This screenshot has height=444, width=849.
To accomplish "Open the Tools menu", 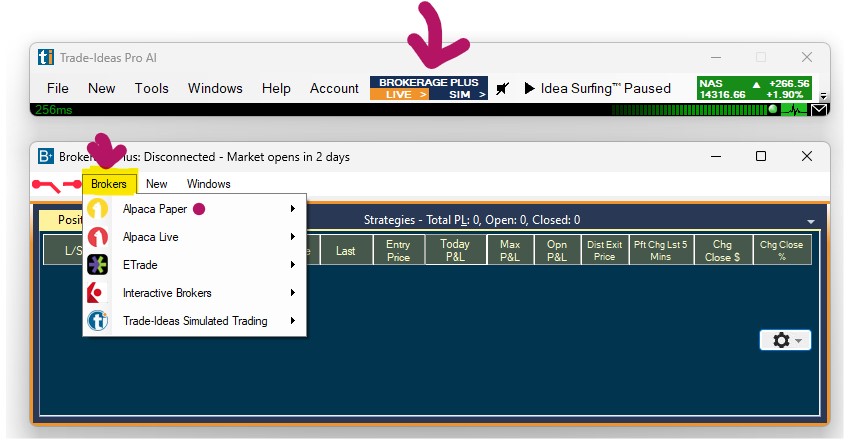I will point(152,88).
